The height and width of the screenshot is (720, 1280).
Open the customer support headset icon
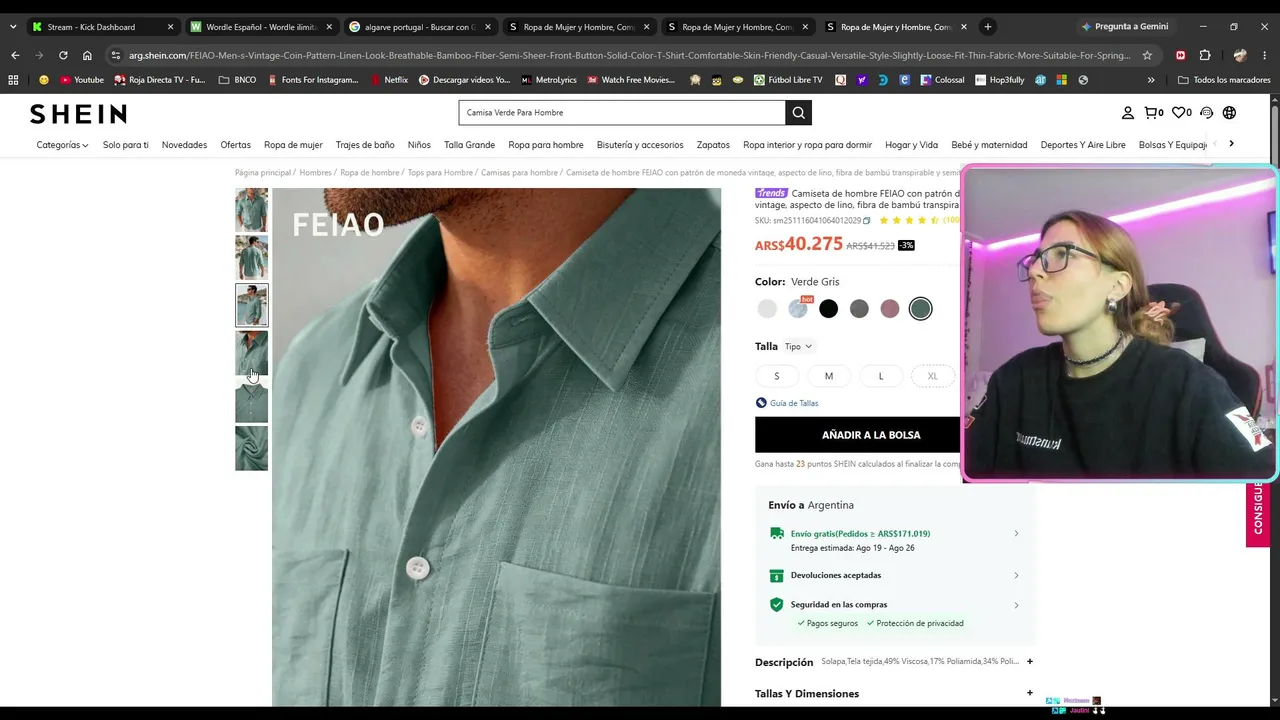pos(1206,113)
